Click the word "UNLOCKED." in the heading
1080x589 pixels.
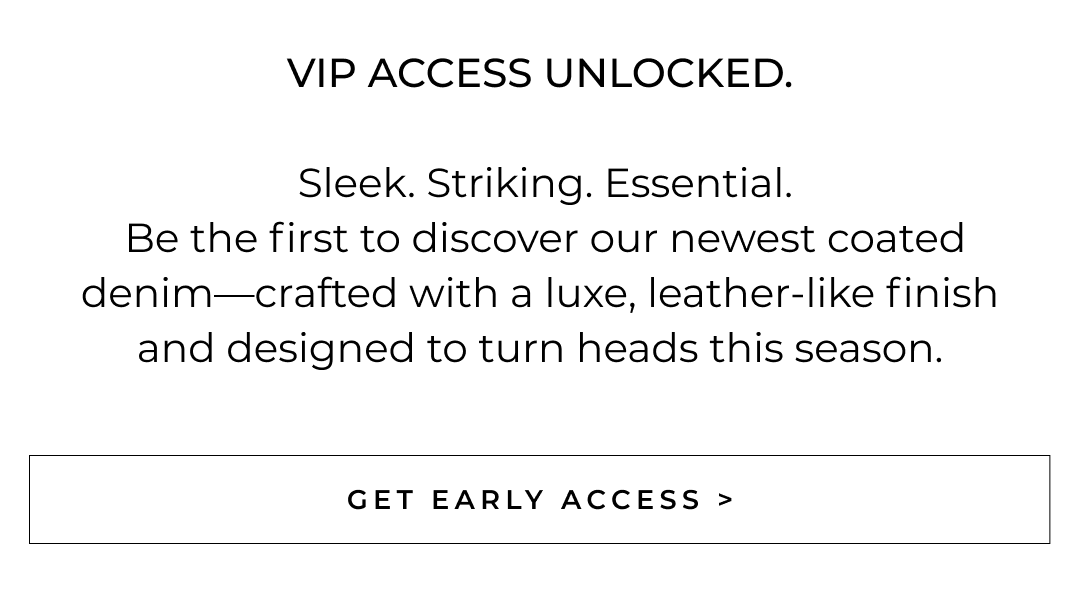tap(667, 73)
